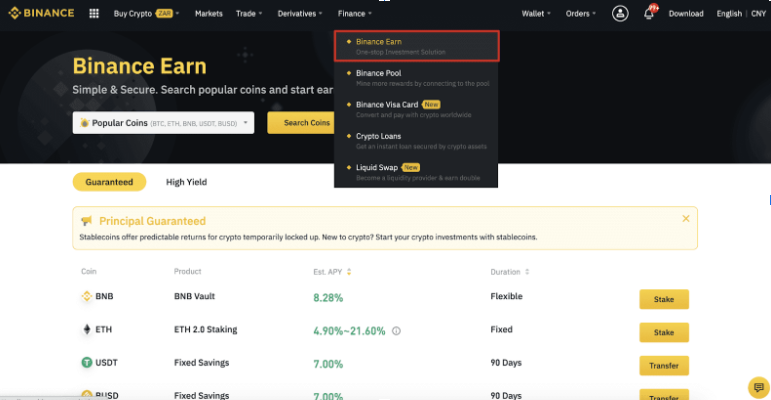Viewport: 771px width, 400px height.
Task: Switch to the Guaranteed tab
Action: point(109,182)
